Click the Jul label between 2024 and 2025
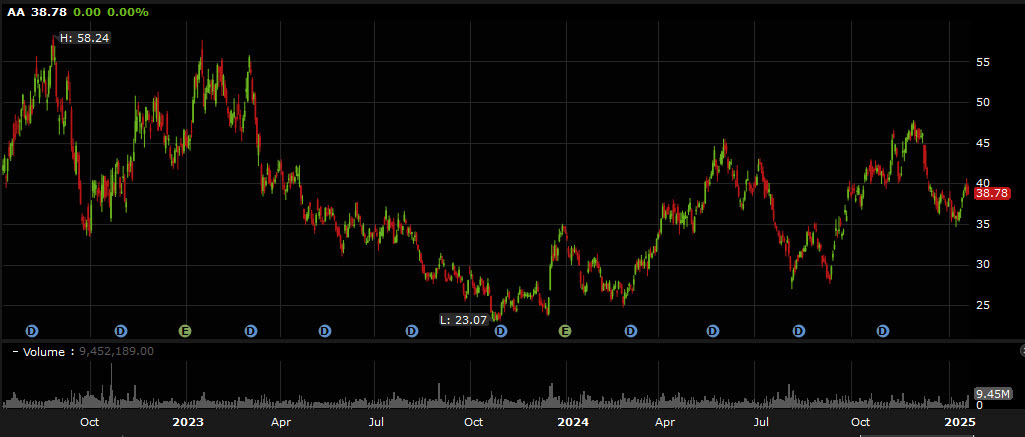This screenshot has width=1025, height=437. point(760,422)
